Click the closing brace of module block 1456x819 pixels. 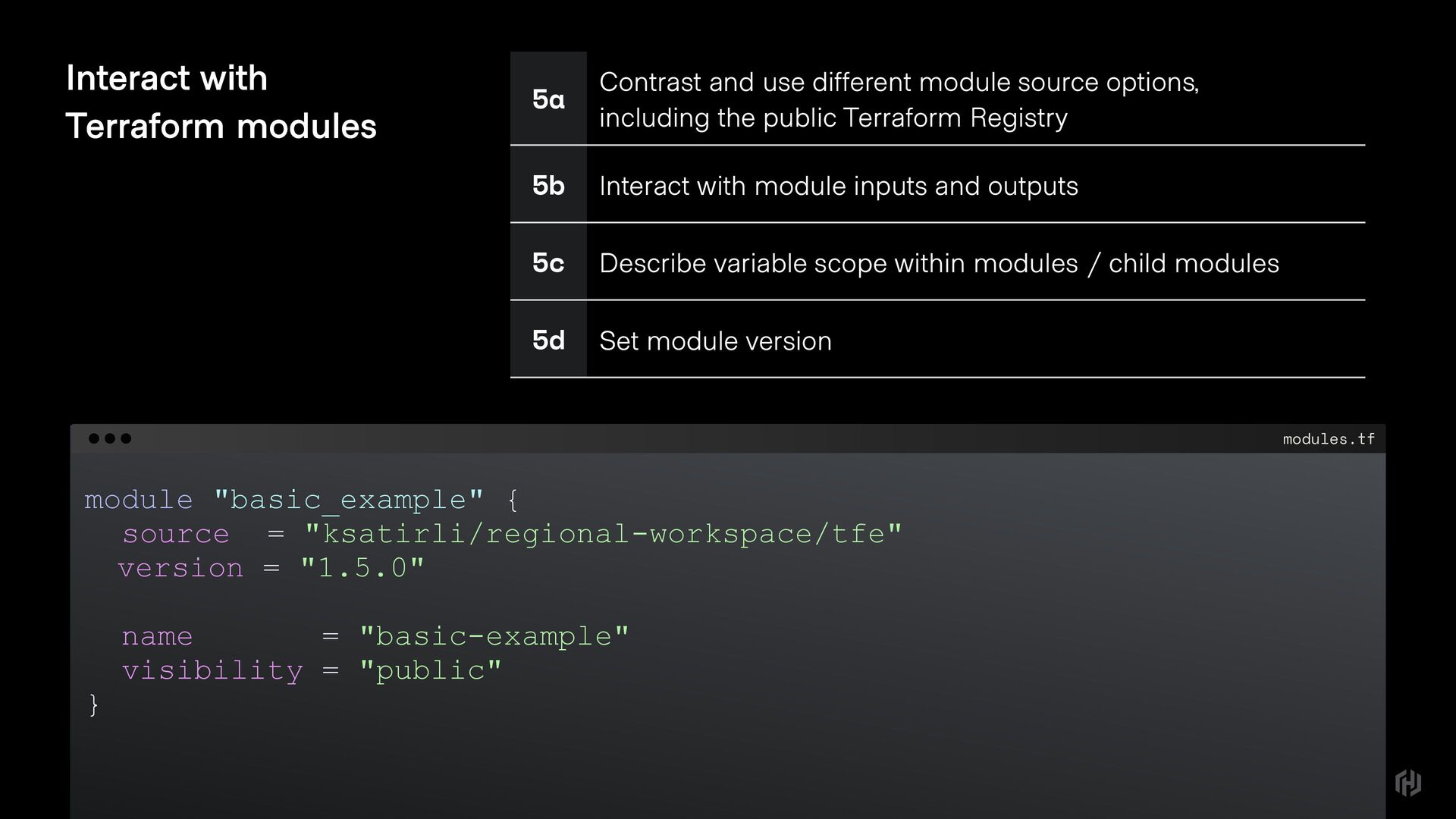(x=93, y=704)
